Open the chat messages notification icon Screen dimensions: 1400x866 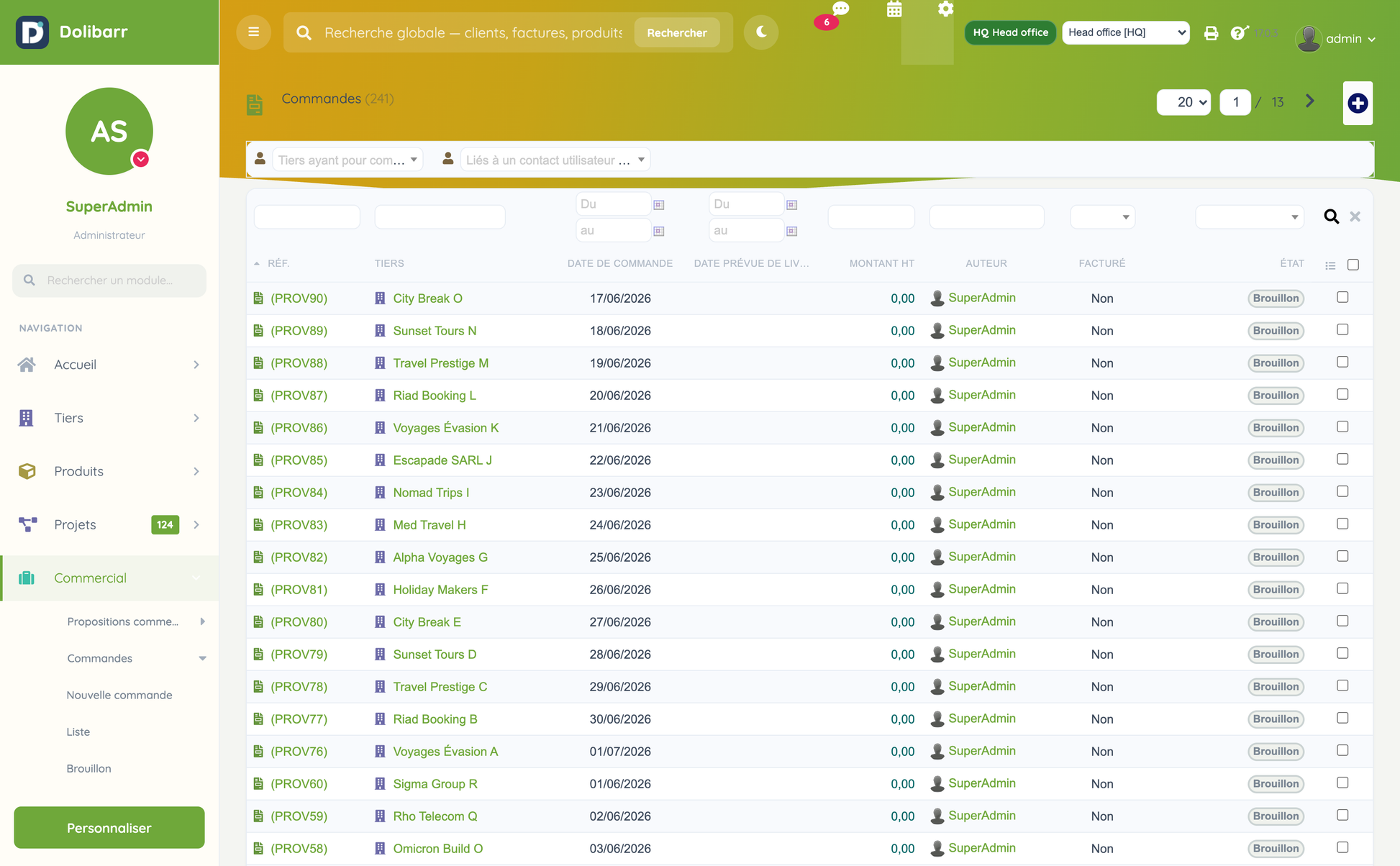coord(840,9)
